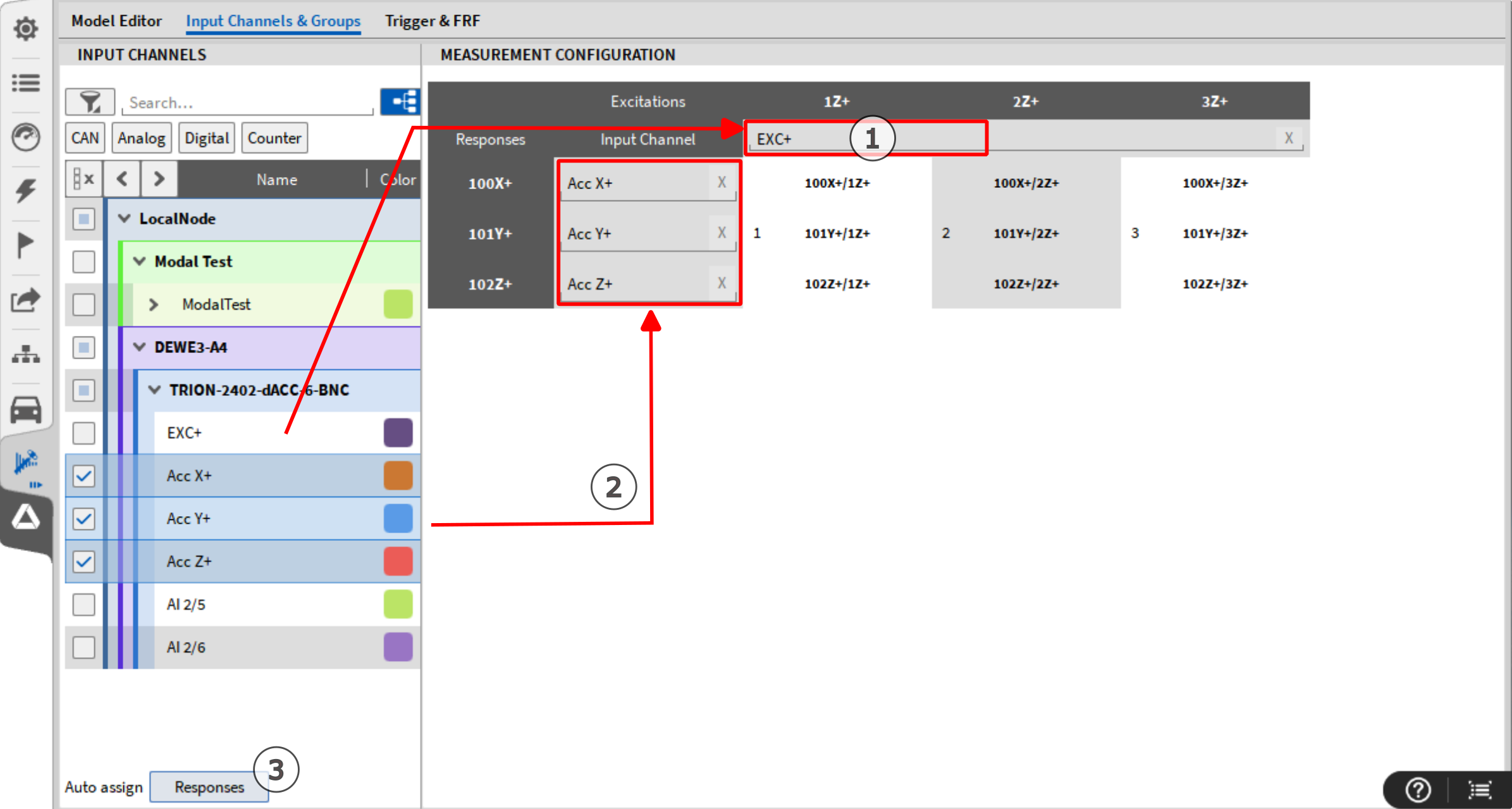Click the next arrow in channel header
This screenshot has height=809, width=1512.
coord(159,179)
